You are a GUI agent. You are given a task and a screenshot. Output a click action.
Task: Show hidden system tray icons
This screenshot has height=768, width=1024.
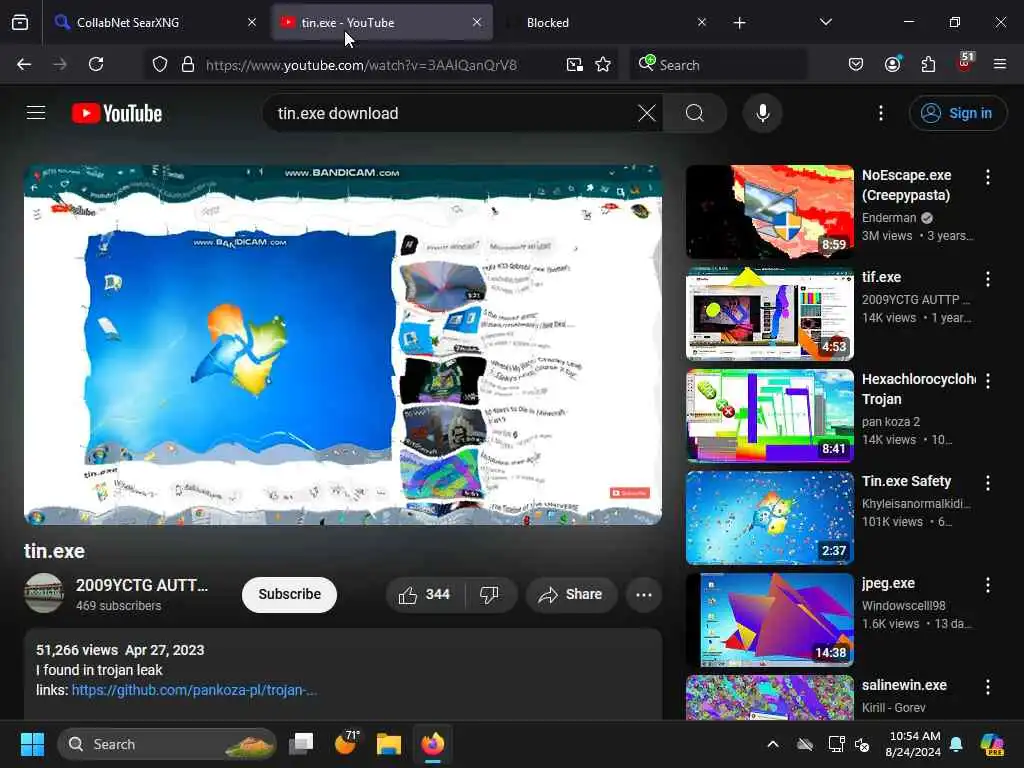tap(773, 744)
